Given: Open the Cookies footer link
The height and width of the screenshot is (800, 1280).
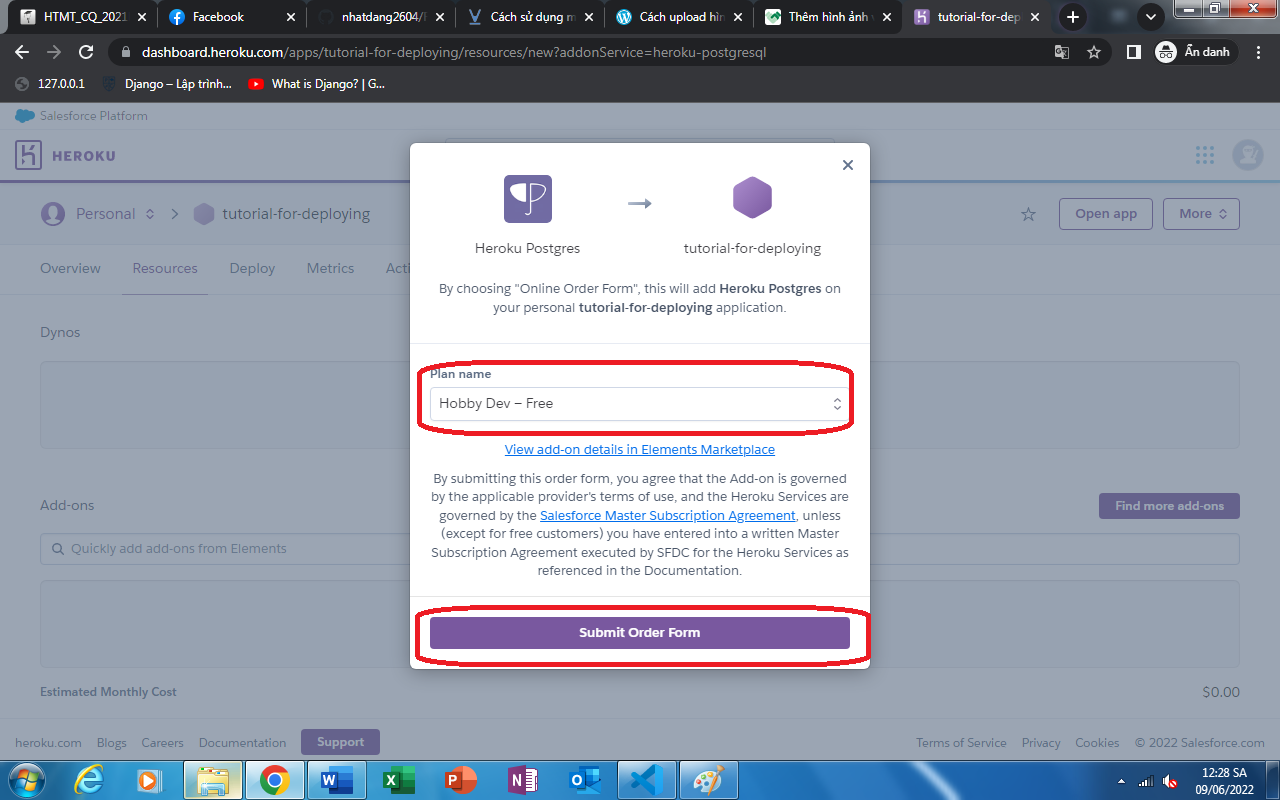Looking at the screenshot, I should (x=1097, y=743).
